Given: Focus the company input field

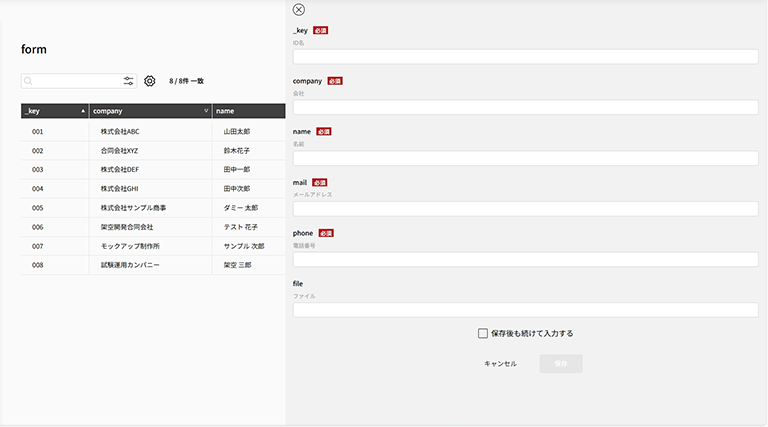Looking at the screenshot, I should (x=526, y=107).
